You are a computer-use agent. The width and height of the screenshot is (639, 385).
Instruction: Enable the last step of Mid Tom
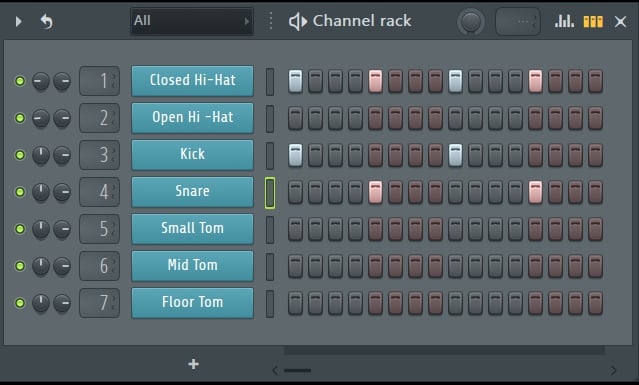coord(595,266)
